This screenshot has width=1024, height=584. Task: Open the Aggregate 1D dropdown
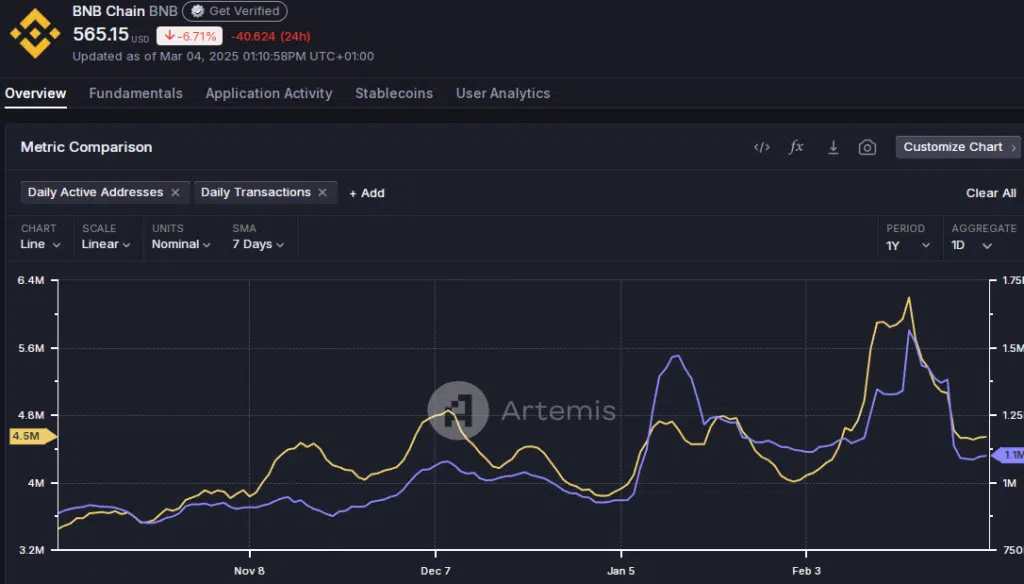(972, 246)
